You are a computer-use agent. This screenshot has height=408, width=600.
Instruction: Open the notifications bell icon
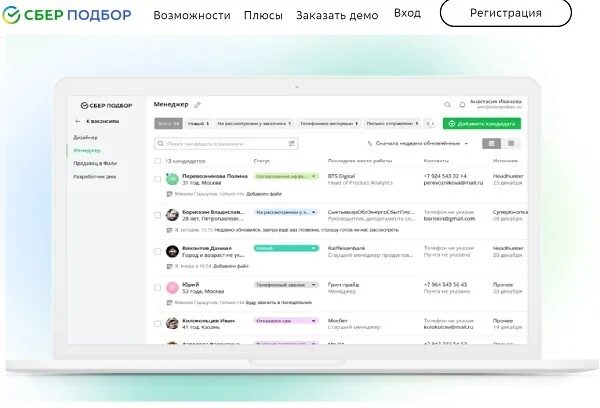tap(462, 104)
